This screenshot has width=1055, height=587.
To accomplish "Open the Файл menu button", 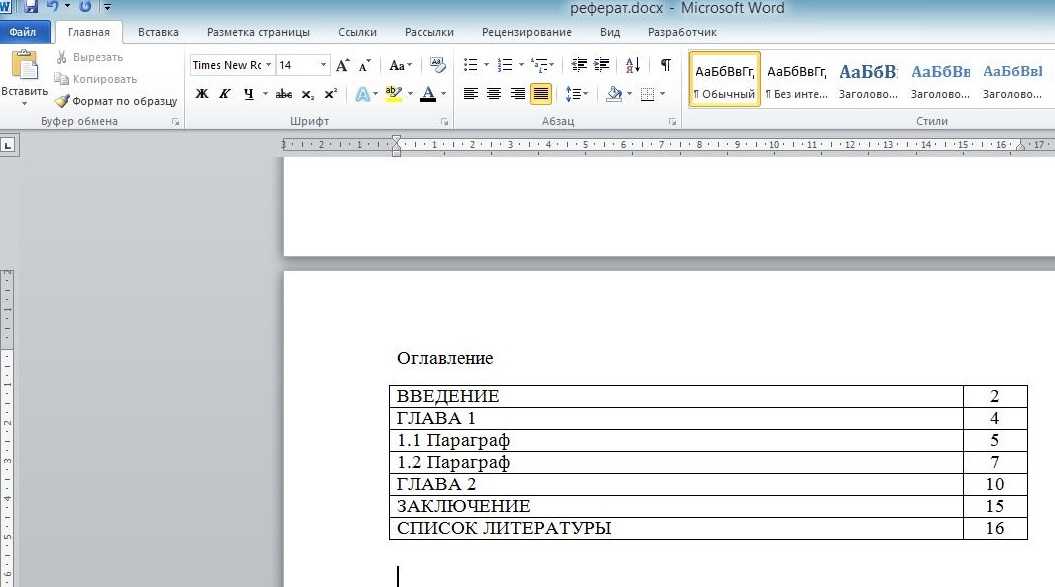I will (23, 32).
